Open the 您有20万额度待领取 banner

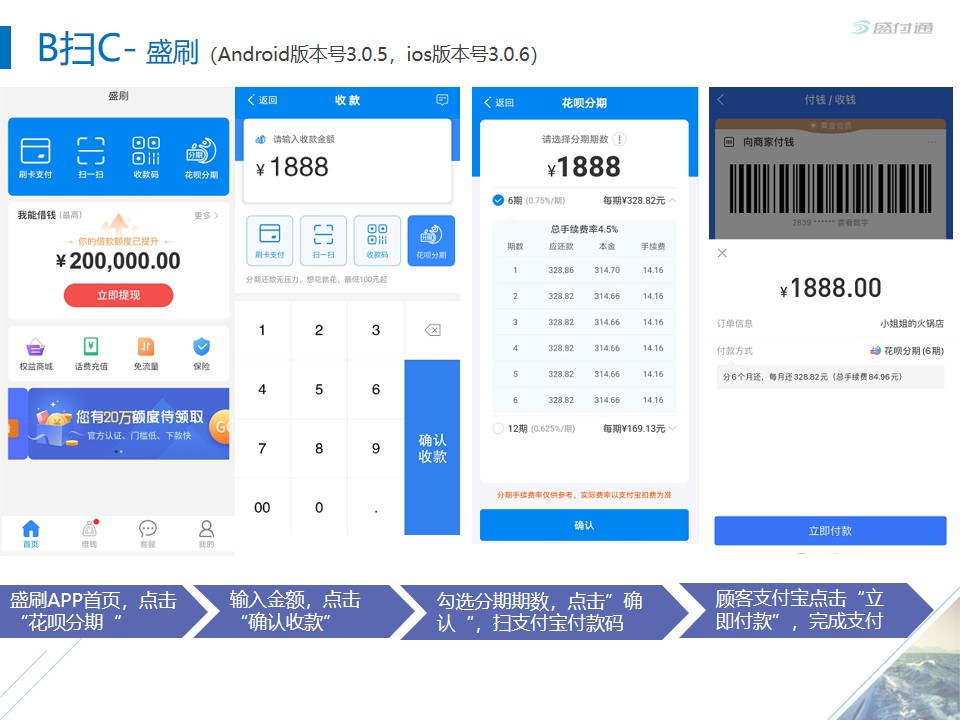coord(129,424)
